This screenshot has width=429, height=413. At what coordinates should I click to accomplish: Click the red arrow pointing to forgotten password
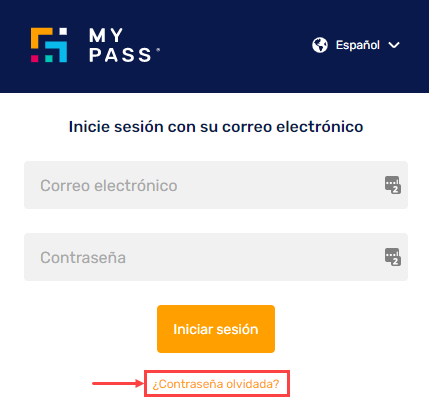coord(118,383)
